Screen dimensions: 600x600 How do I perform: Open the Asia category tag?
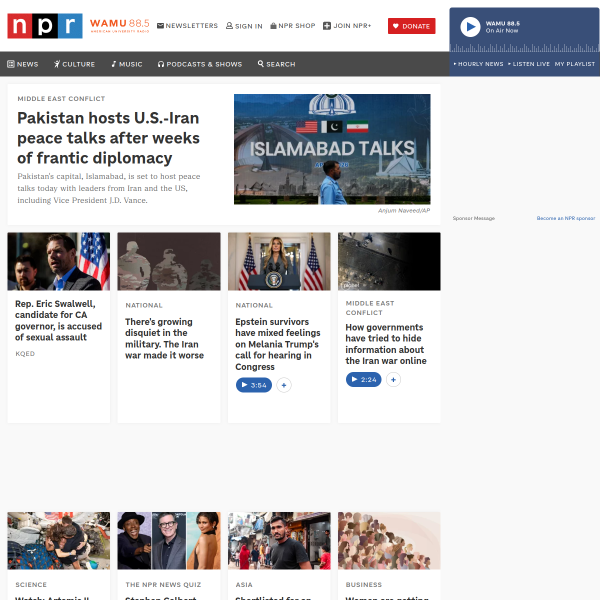(x=244, y=585)
